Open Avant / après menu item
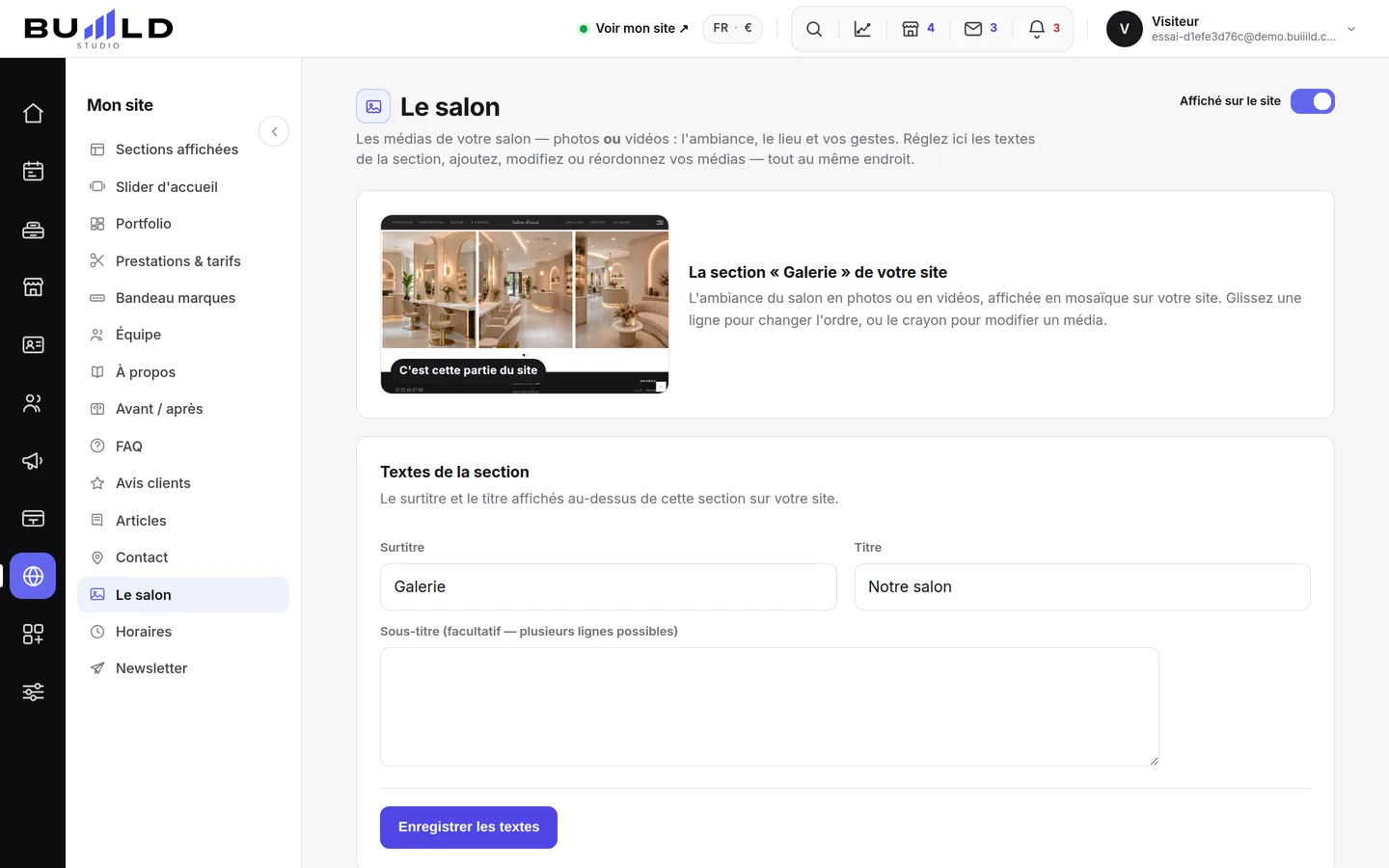 pos(183,409)
